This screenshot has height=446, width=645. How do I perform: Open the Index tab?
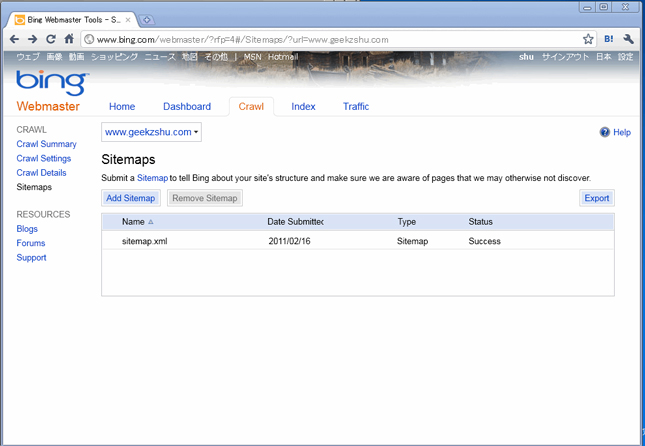[x=303, y=107]
